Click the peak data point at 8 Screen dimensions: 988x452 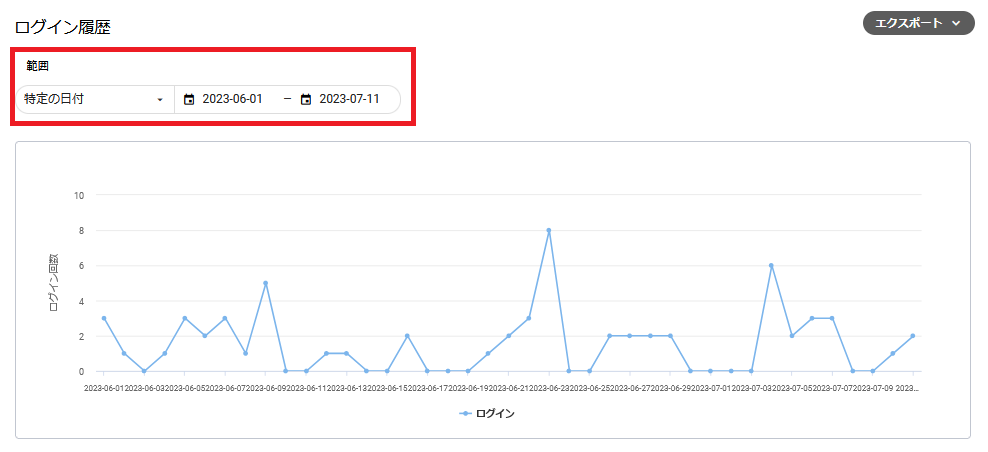point(549,230)
